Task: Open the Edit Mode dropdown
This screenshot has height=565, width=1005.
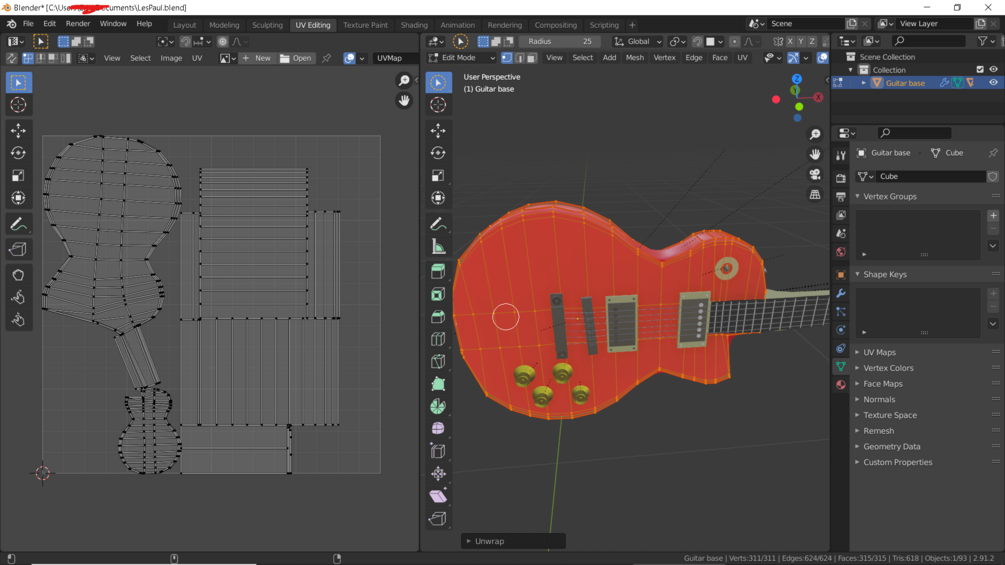Action: pos(462,58)
